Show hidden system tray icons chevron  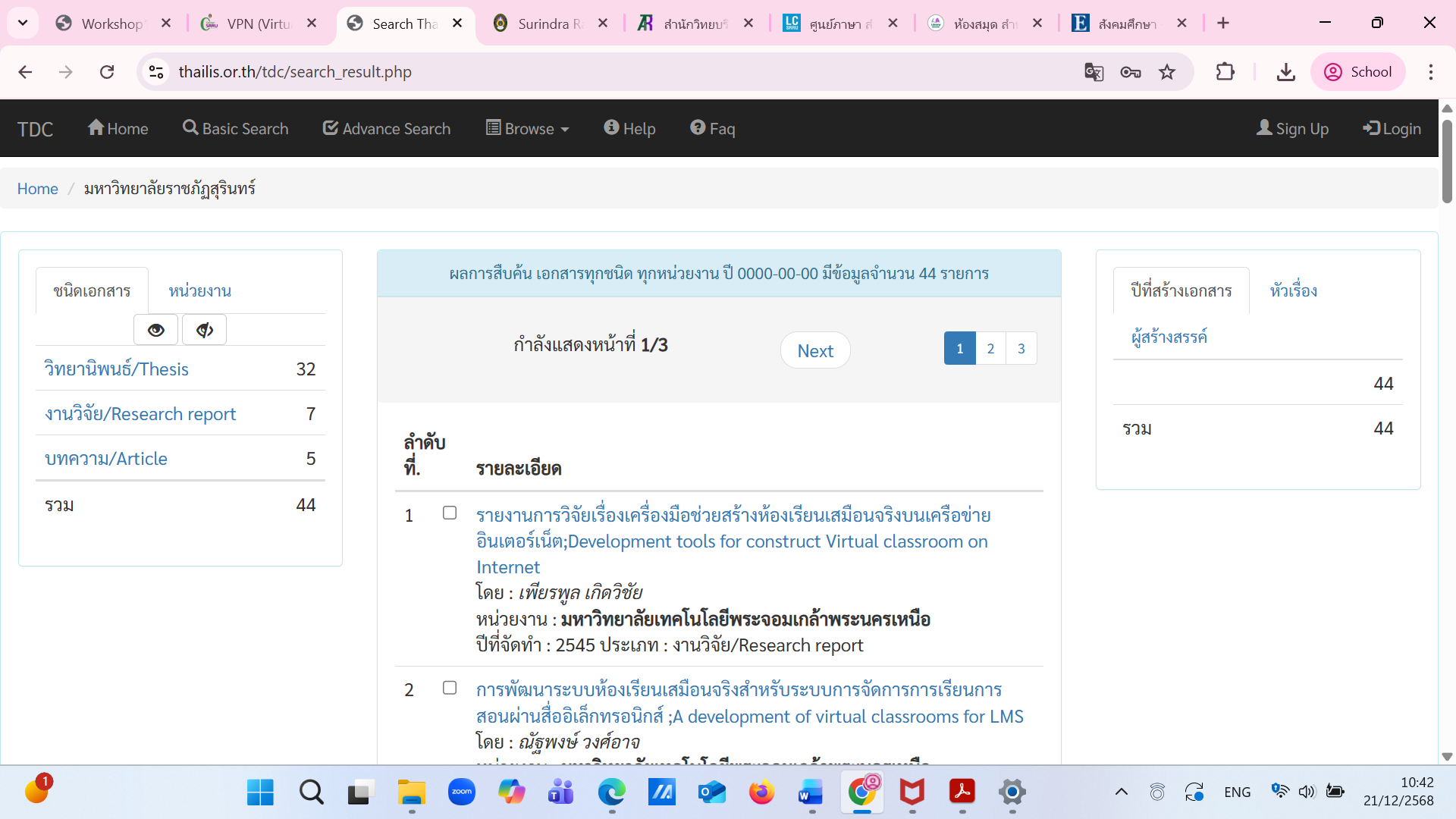[1121, 792]
